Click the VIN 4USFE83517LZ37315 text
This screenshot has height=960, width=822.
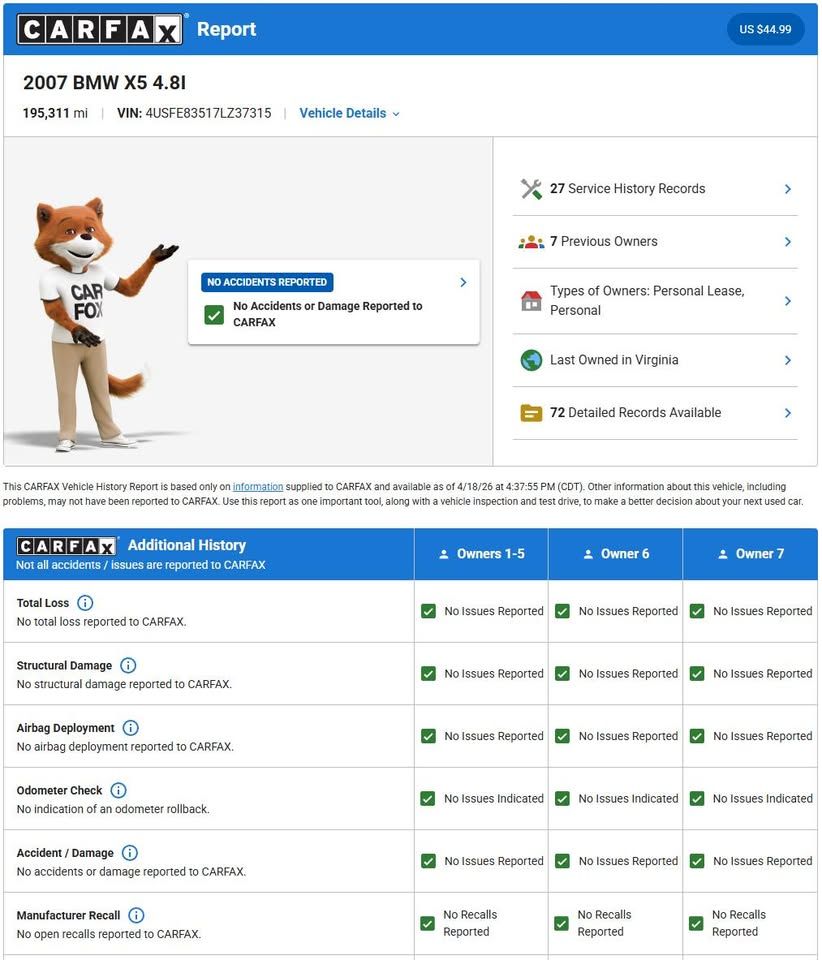(194, 113)
